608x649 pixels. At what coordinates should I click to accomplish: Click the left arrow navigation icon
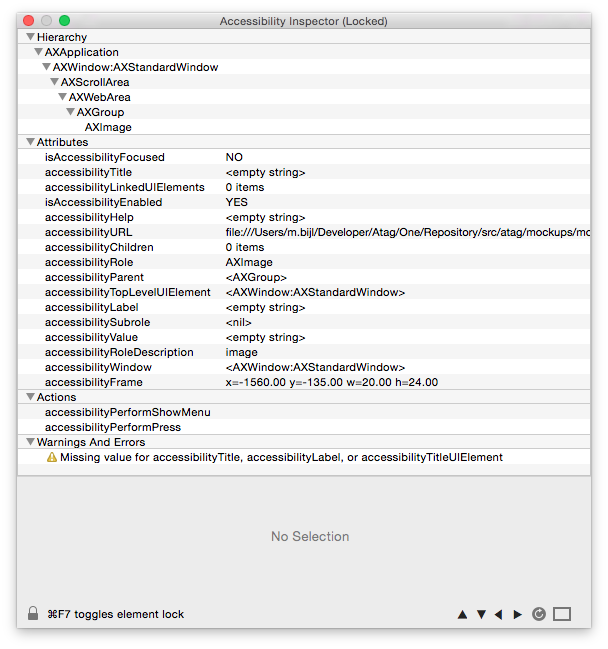499,614
